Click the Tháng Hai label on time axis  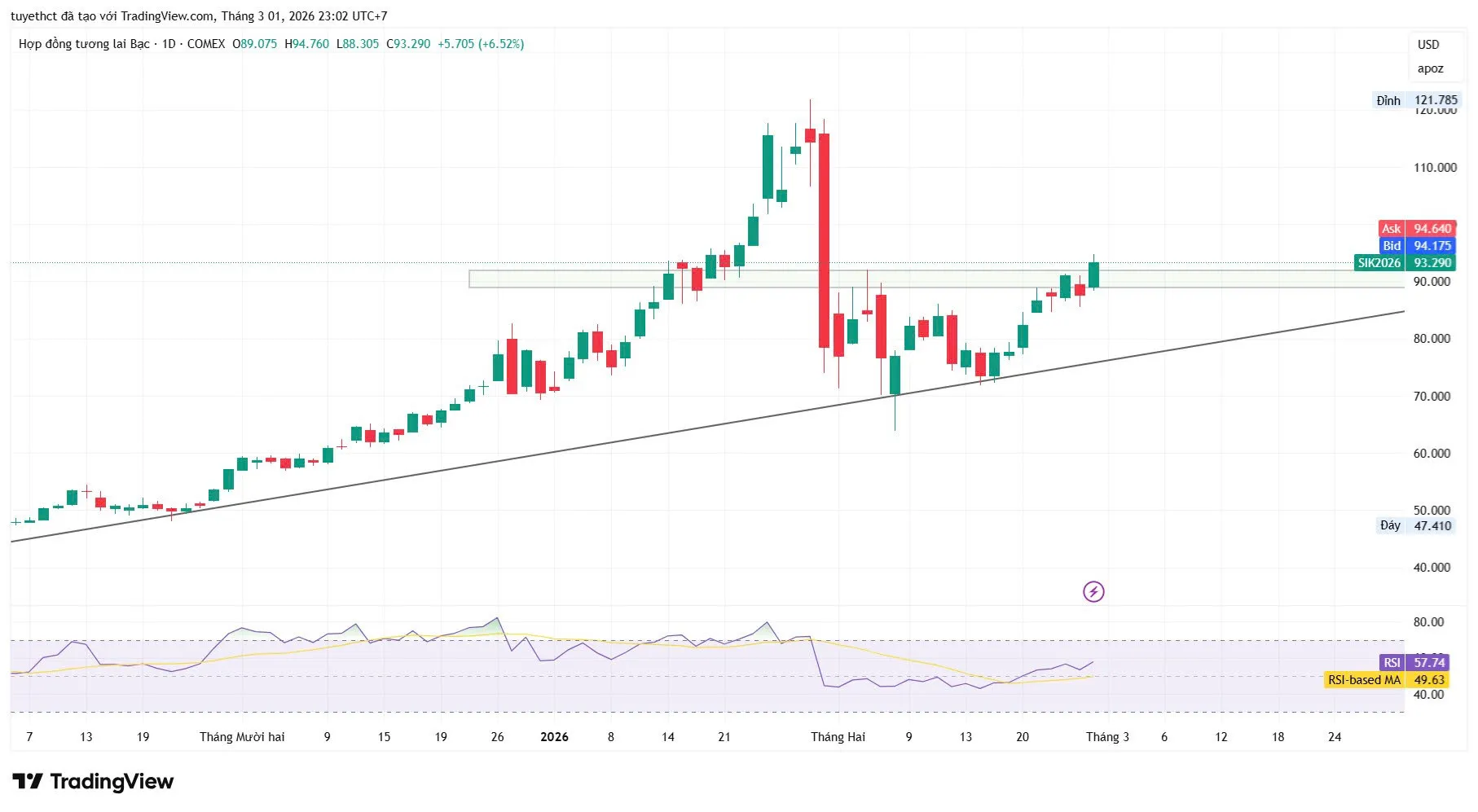point(838,737)
